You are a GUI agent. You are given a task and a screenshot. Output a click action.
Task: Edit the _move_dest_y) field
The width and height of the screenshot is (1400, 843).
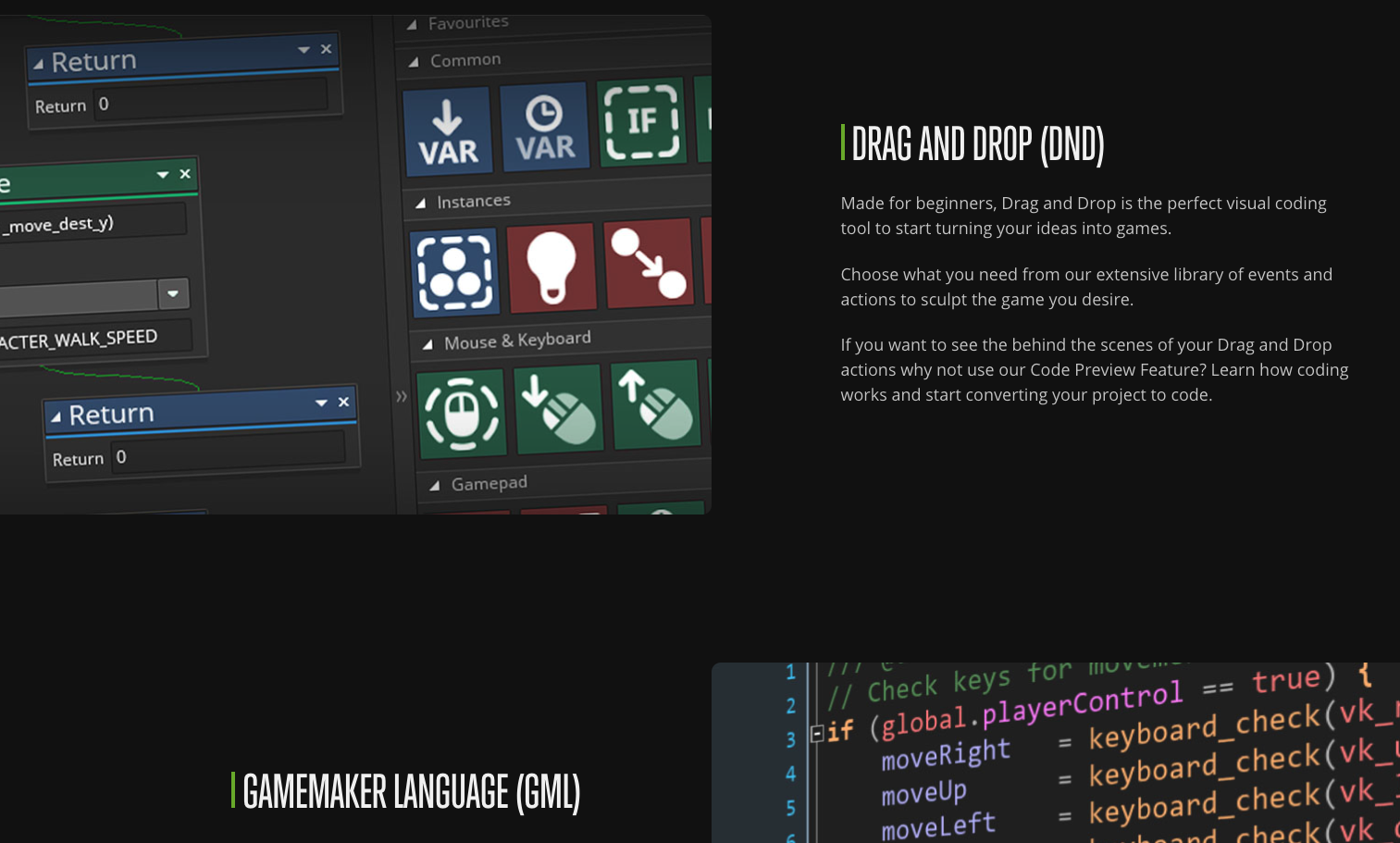pyautogui.click(x=91, y=224)
